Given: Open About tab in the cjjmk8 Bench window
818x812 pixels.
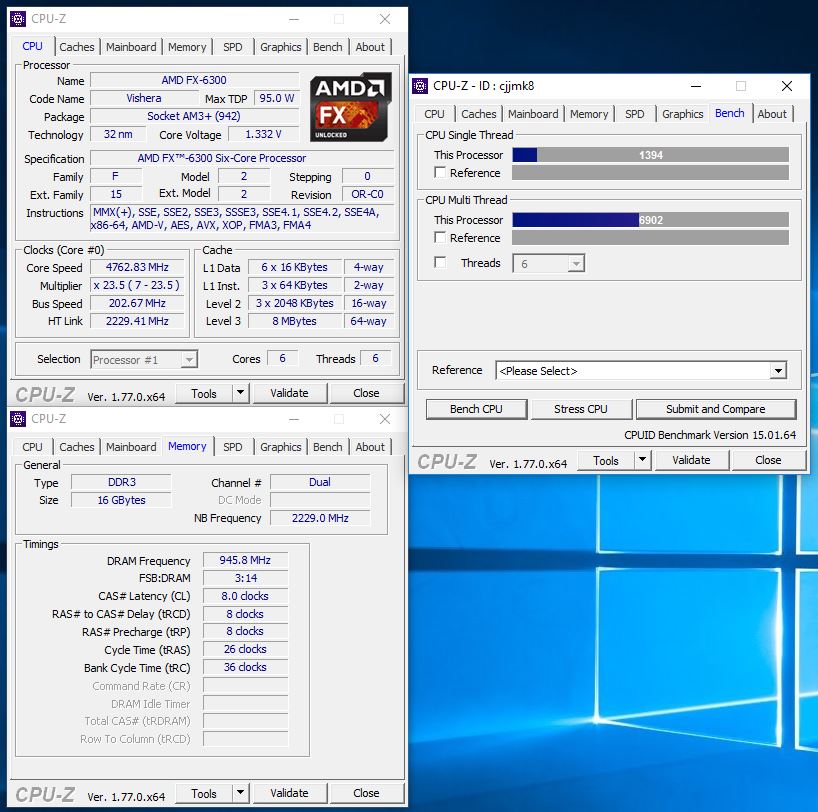Looking at the screenshot, I should (772, 114).
